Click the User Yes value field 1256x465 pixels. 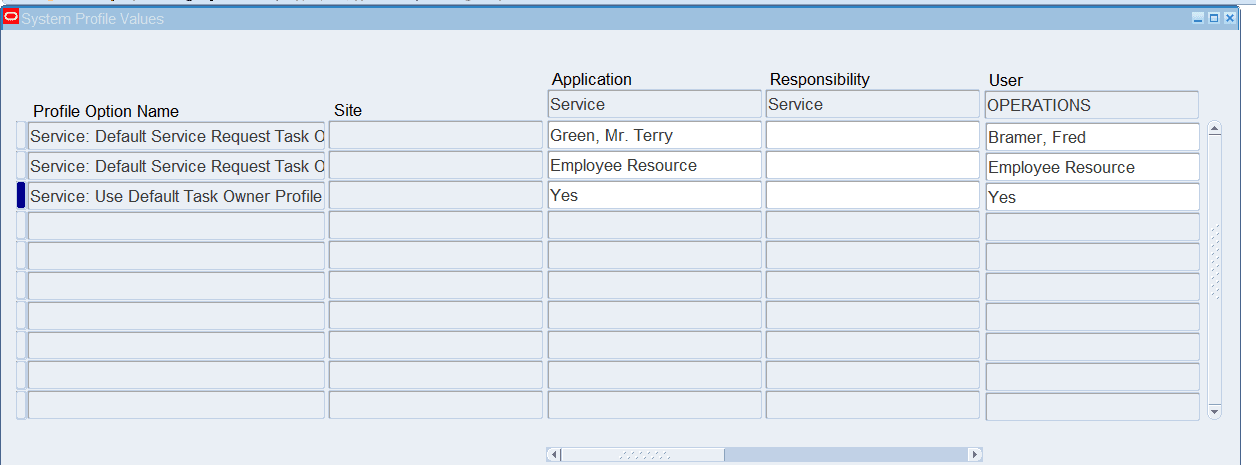pos(1091,197)
